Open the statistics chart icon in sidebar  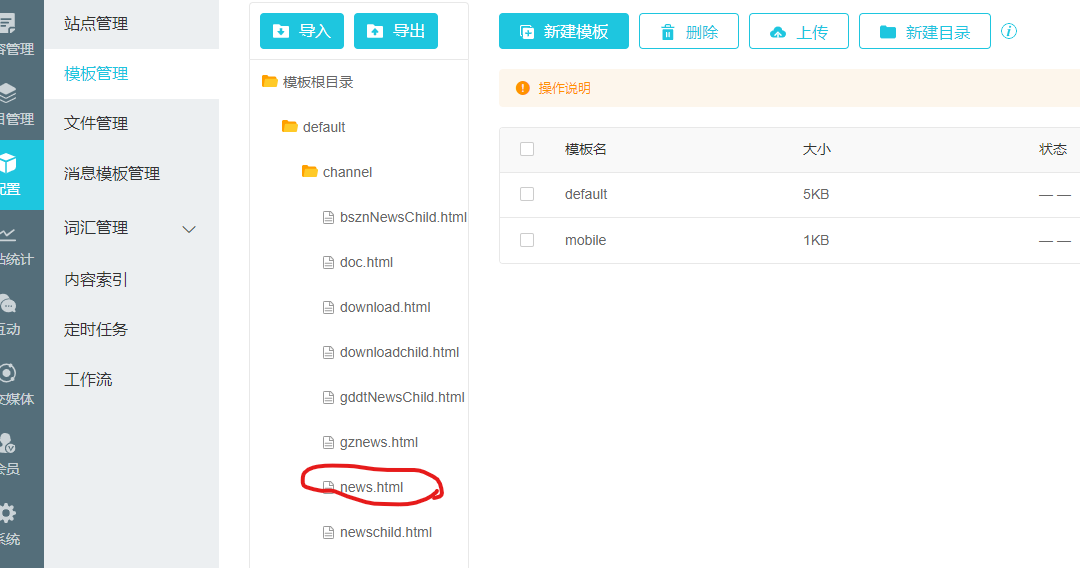[x=8, y=235]
